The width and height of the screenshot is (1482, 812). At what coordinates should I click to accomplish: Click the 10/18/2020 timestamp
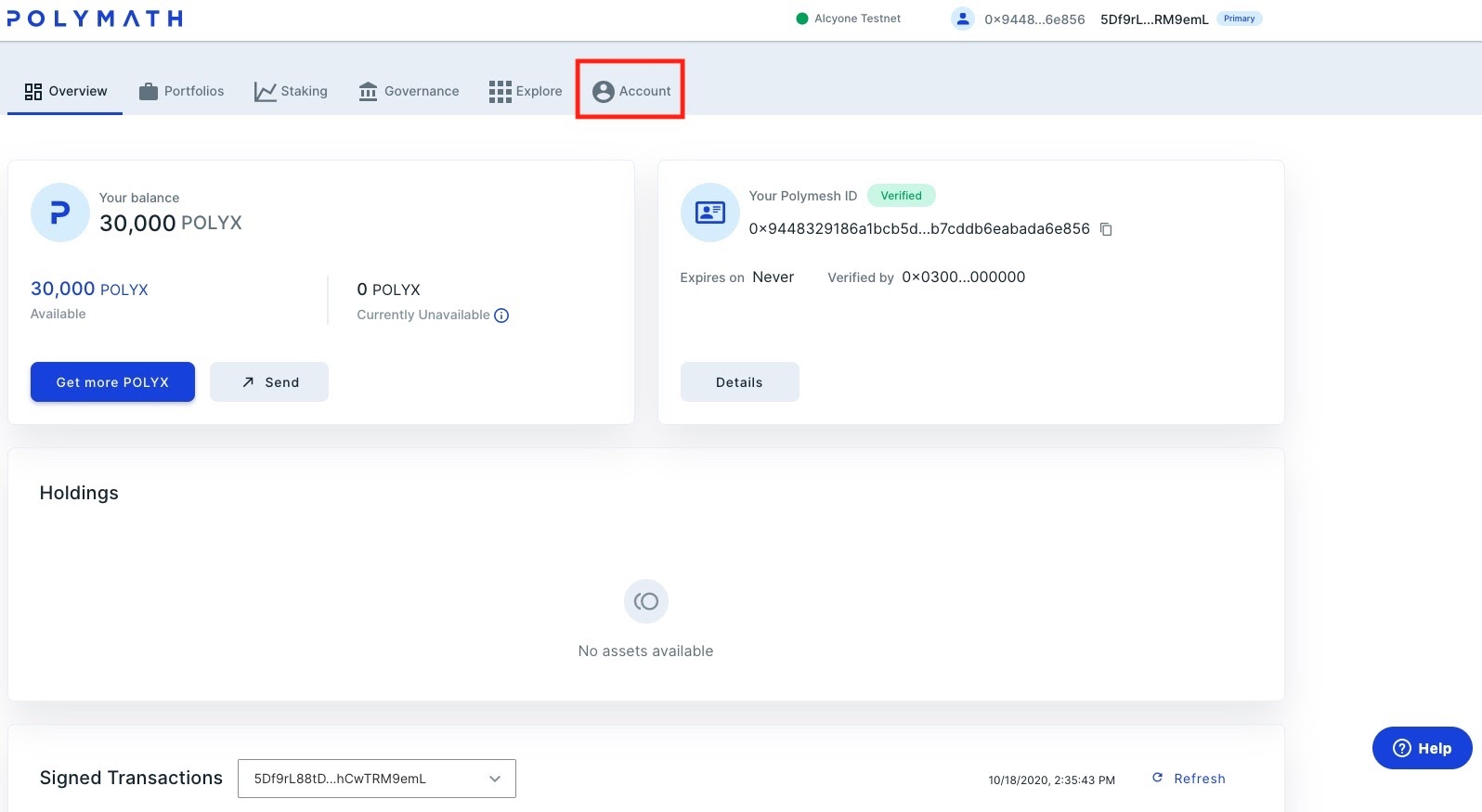click(1051, 780)
